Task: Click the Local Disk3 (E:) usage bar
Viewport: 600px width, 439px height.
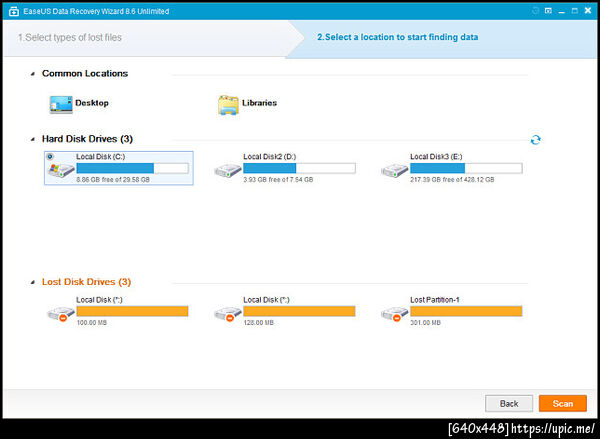Action: tap(466, 168)
